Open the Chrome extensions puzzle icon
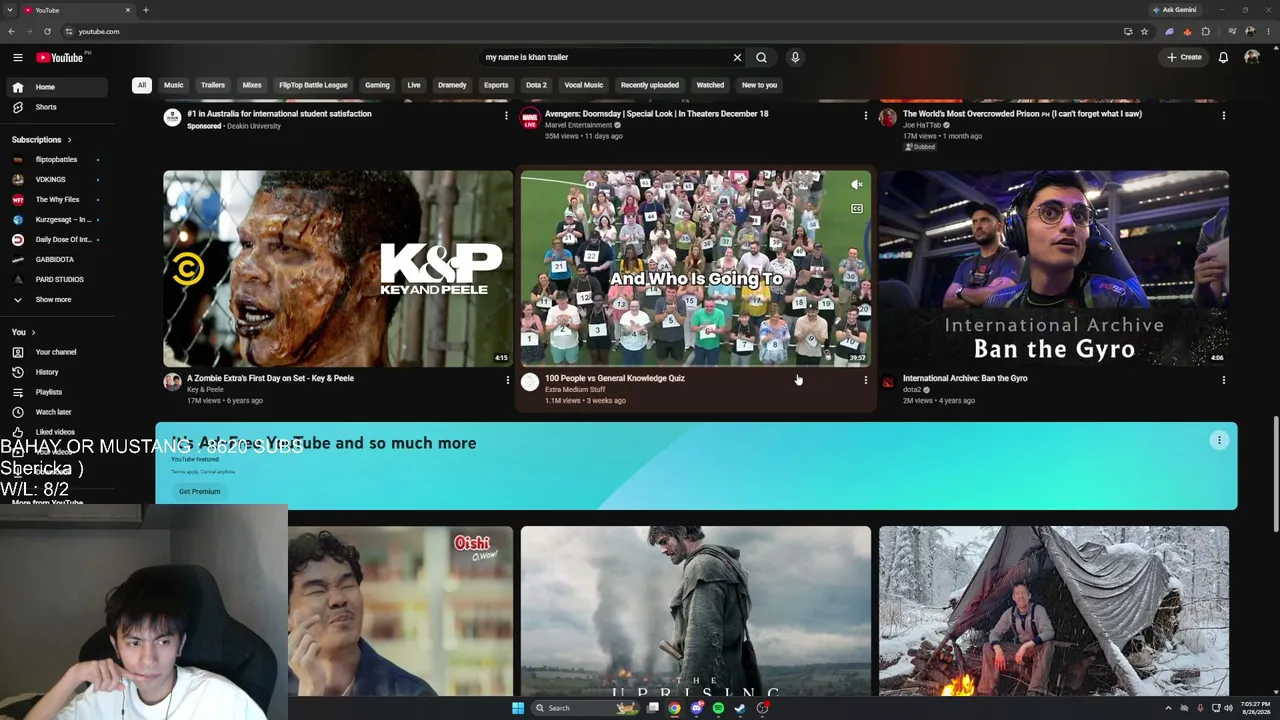1280x720 pixels. click(1205, 31)
